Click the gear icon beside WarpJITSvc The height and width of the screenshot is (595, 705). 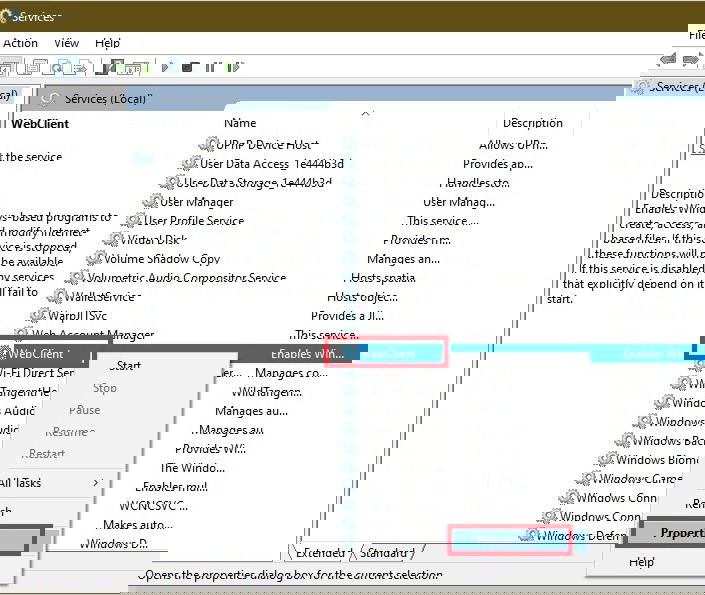39,315
